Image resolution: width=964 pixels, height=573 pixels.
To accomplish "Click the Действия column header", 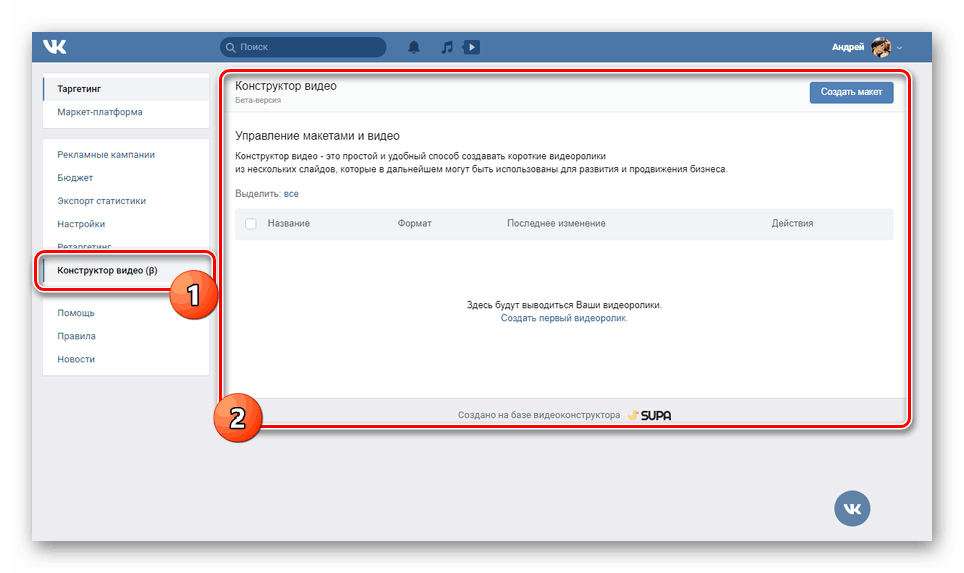I will tap(792, 224).
